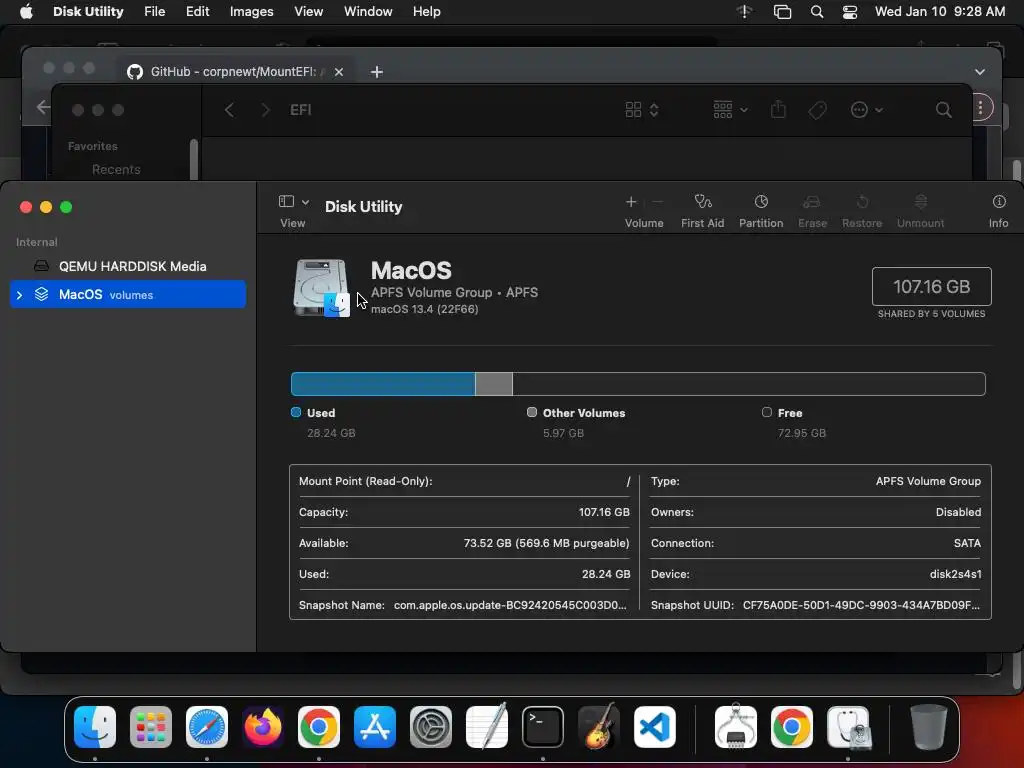Go back in the EFI Finder window
The image size is (1024, 768).
pos(229,110)
